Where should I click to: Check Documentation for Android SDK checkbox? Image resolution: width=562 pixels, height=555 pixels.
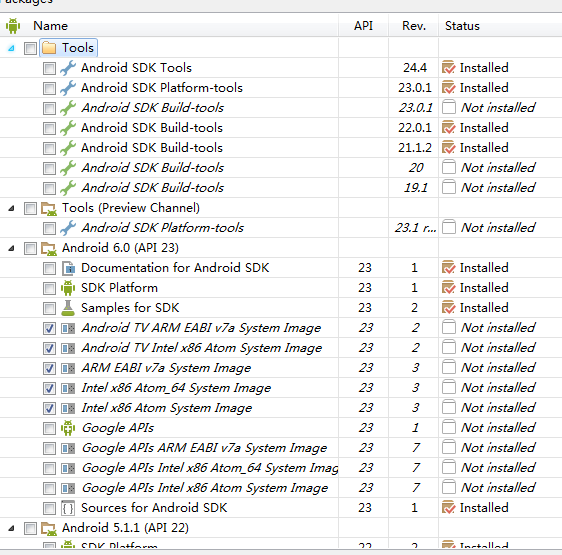tap(49, 268)
